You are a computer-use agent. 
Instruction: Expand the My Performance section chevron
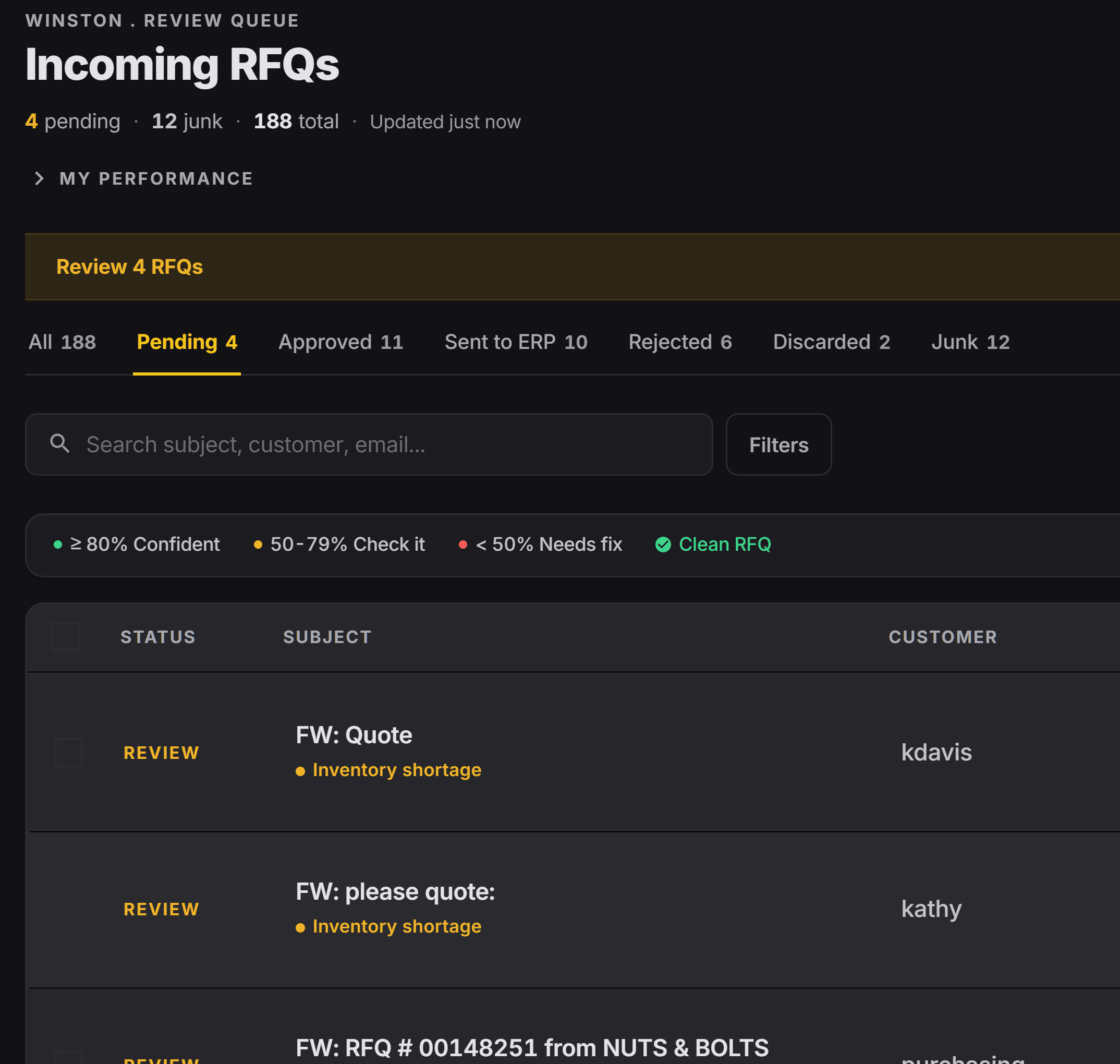click(x=39, y=179)
